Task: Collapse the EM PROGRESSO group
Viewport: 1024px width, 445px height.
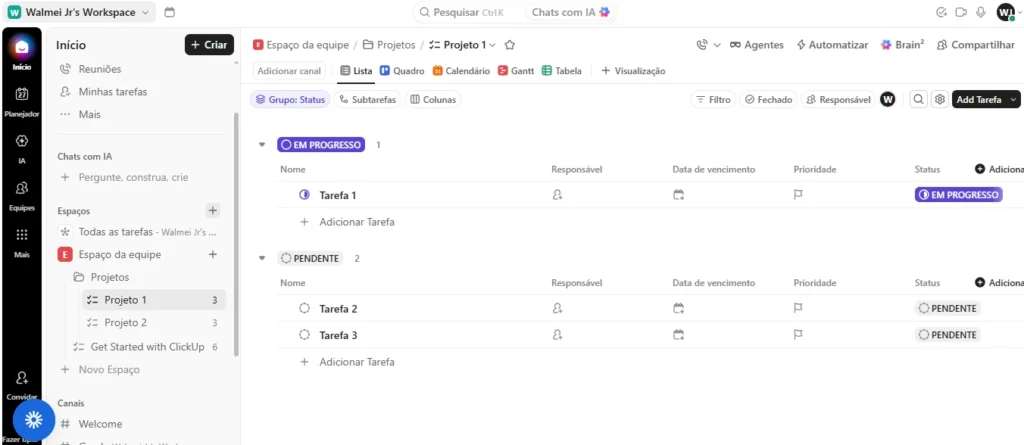Action: pyautogui.click(x=262, y=144)
